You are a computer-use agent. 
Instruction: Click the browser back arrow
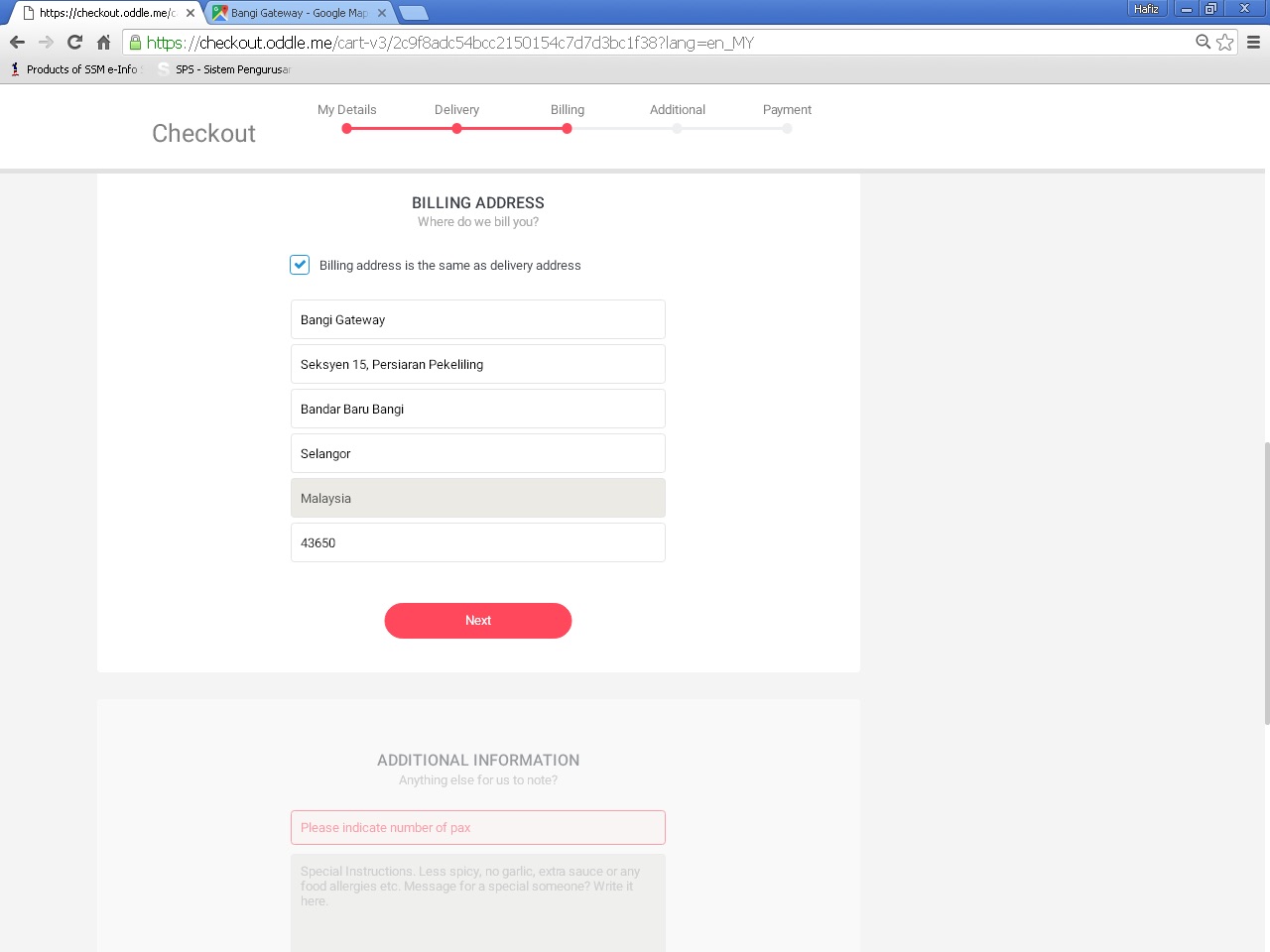pyautogui.click(x=17, y=43)
